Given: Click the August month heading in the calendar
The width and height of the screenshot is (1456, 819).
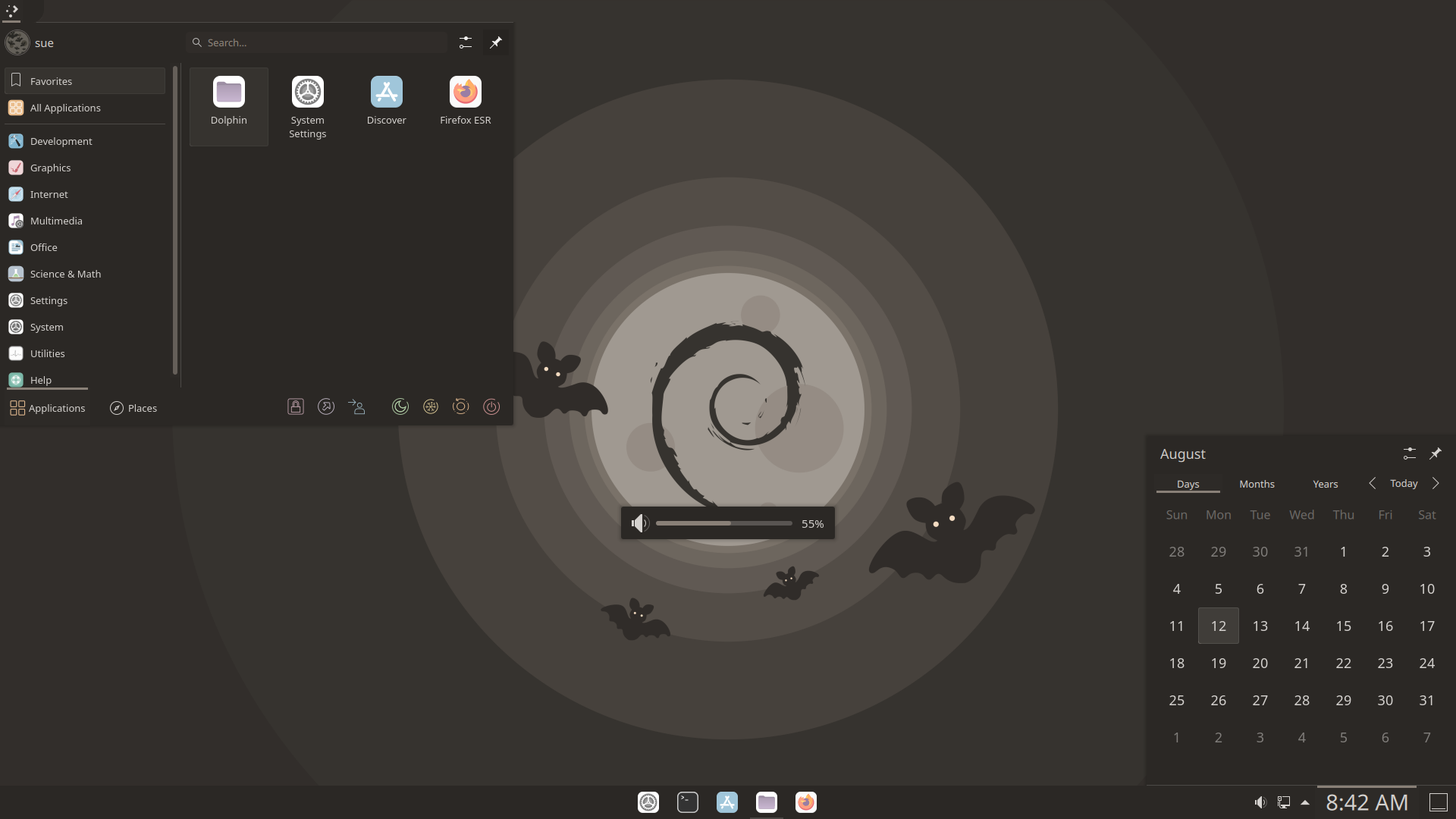Looking at the screenshot, I should pyautogui.click(x=1182, y=453).
